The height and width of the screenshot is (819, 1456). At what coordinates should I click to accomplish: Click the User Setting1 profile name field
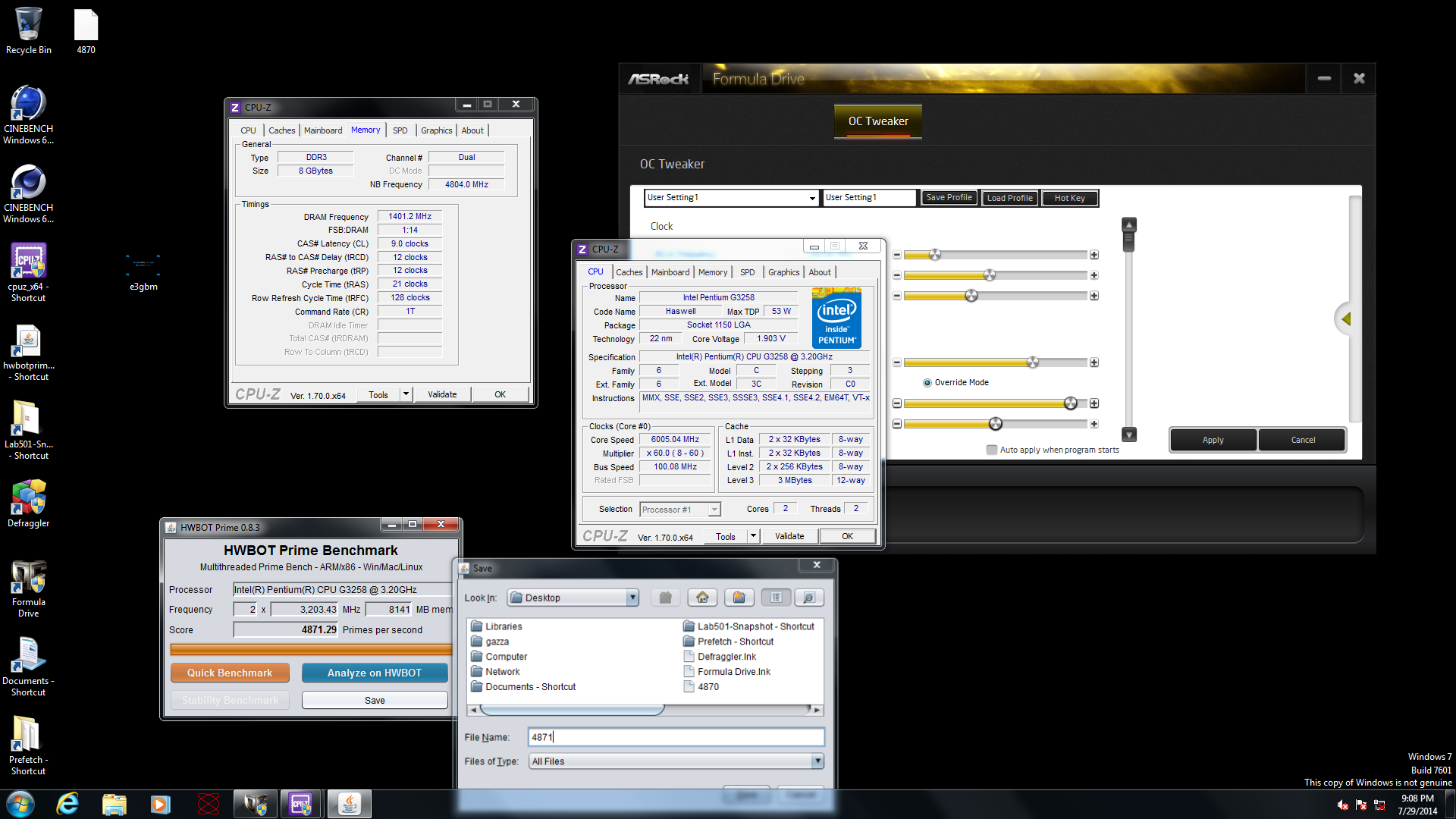click(x=869, y=198)
